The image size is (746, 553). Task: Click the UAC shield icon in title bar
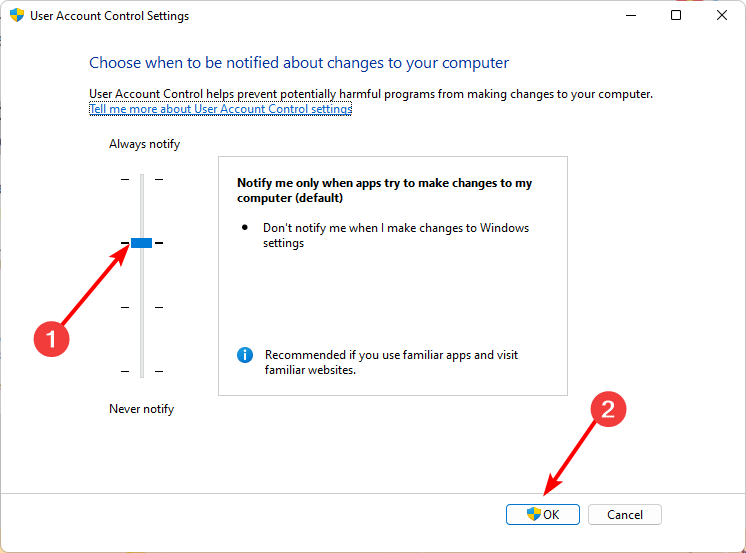pyautogui.click(x=17, y=15)
